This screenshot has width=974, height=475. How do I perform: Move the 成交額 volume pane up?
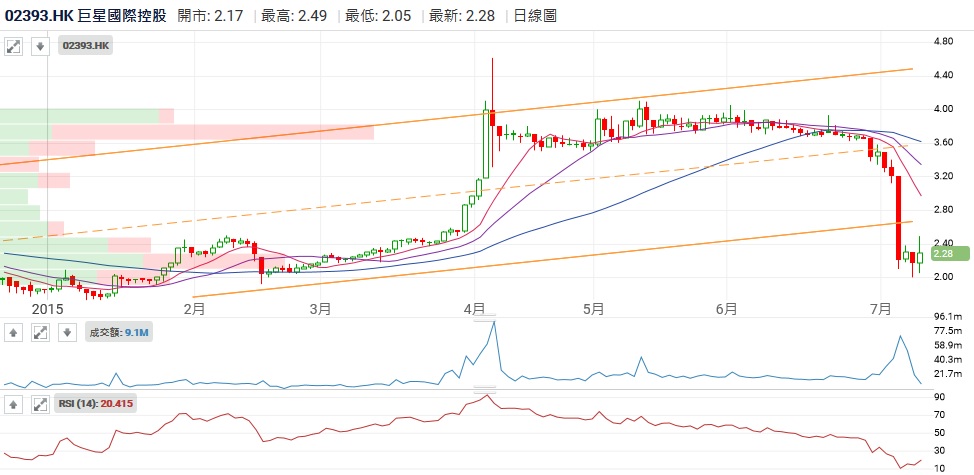tap(14, 333)
